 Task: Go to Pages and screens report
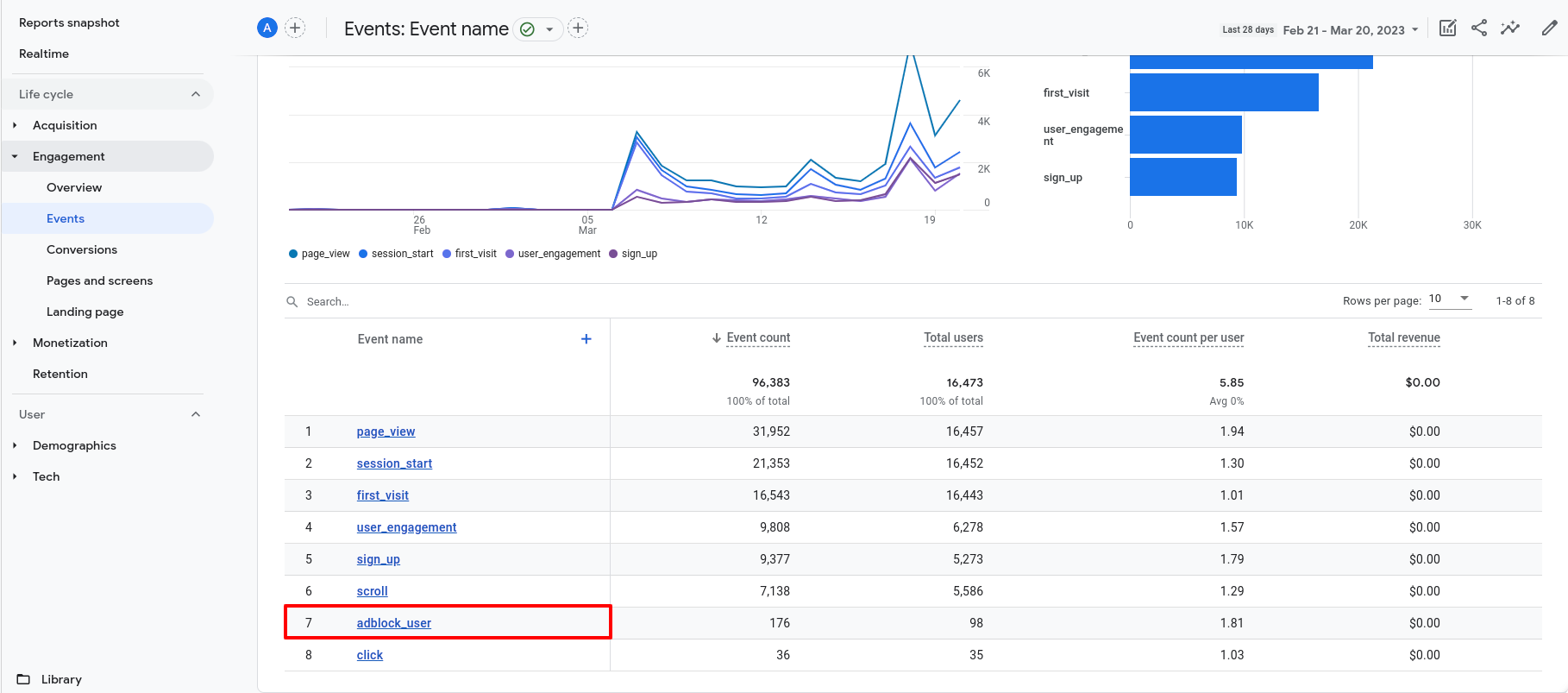click(x=99, y=280)
